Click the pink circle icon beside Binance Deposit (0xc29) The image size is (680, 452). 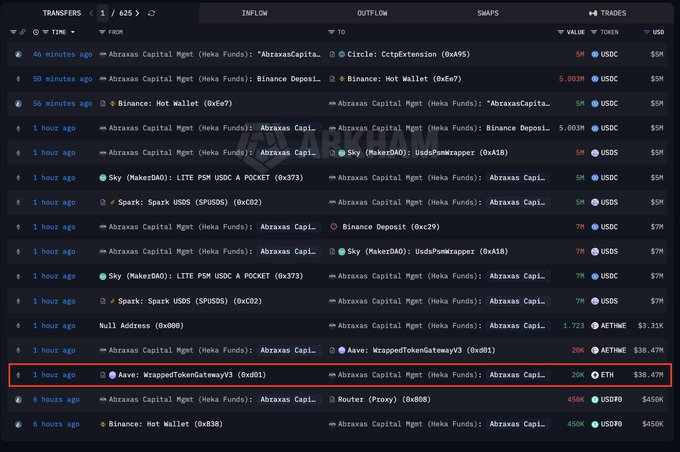[333, 227]
